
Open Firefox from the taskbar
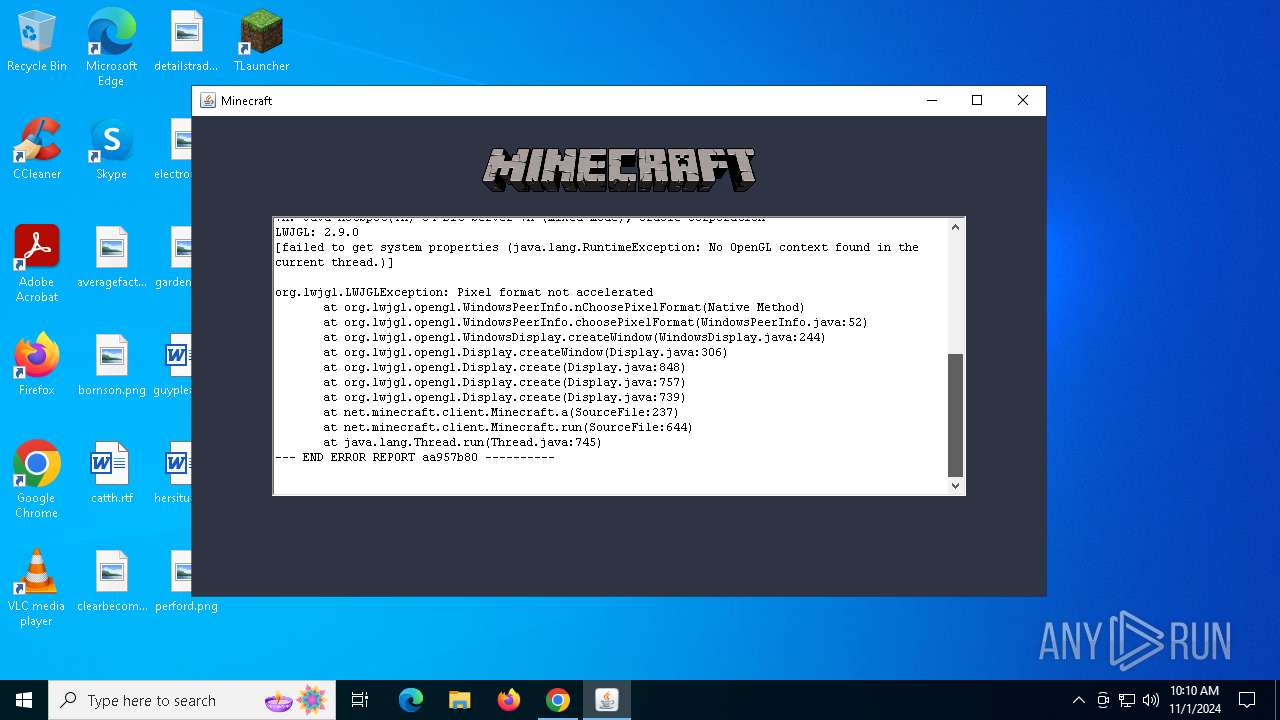508,700
